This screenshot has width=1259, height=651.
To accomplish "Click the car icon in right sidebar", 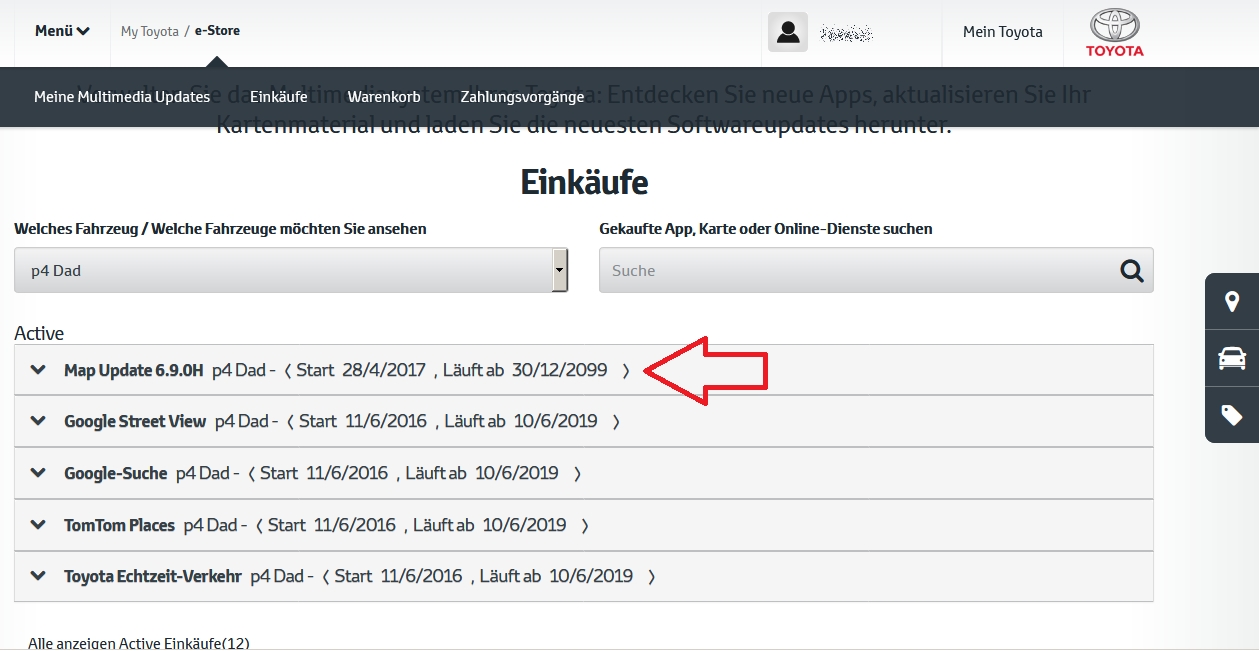I will click(x=1232, y=358).
